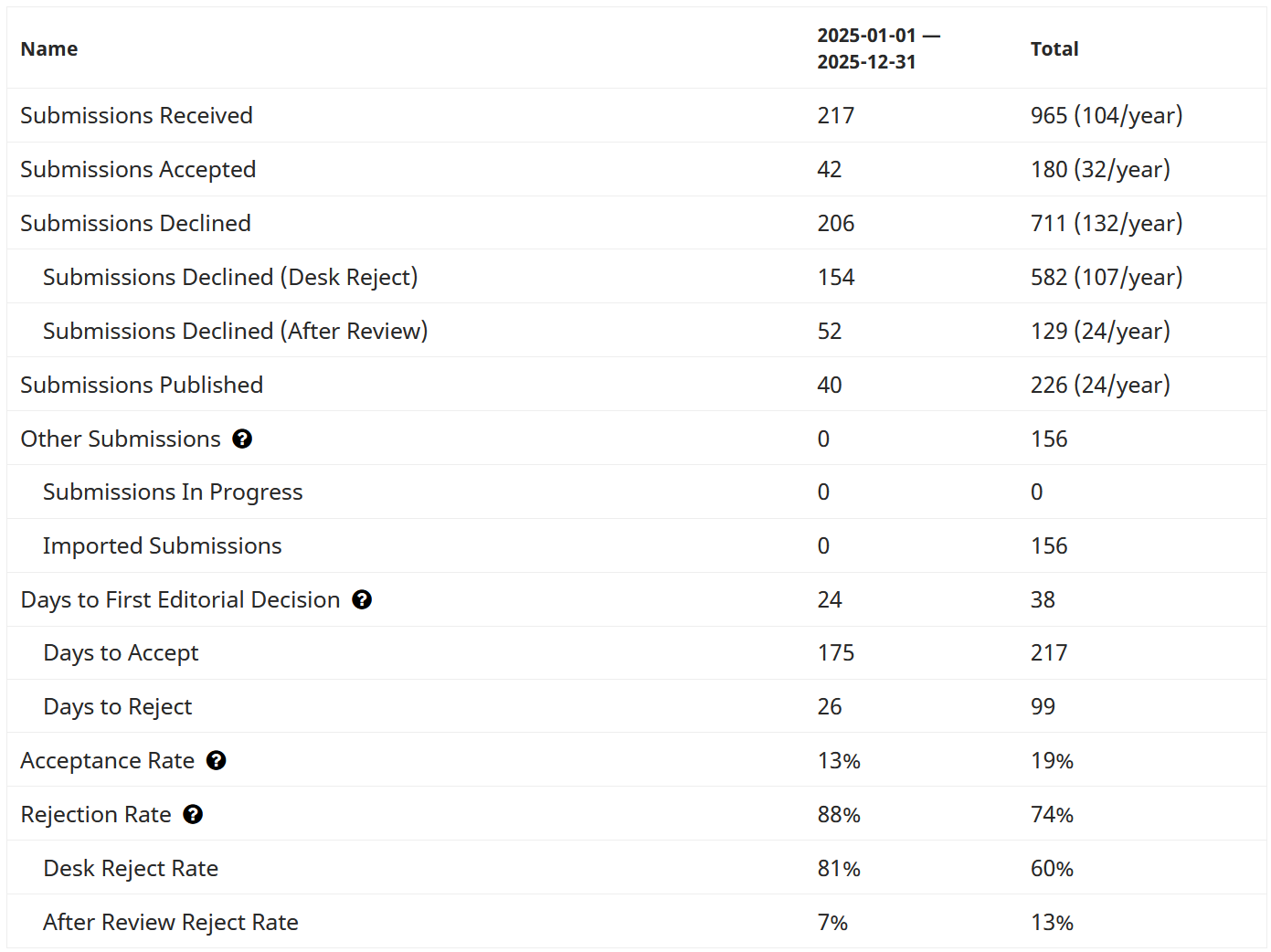Click the Total column header
Viewport: 1271px width, 952px height.
[x=1054, y=49]
